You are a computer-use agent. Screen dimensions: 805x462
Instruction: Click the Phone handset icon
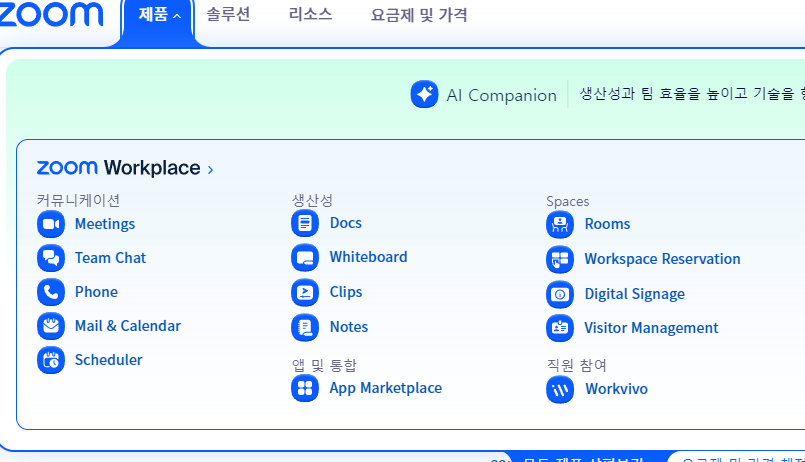(51, 292)
